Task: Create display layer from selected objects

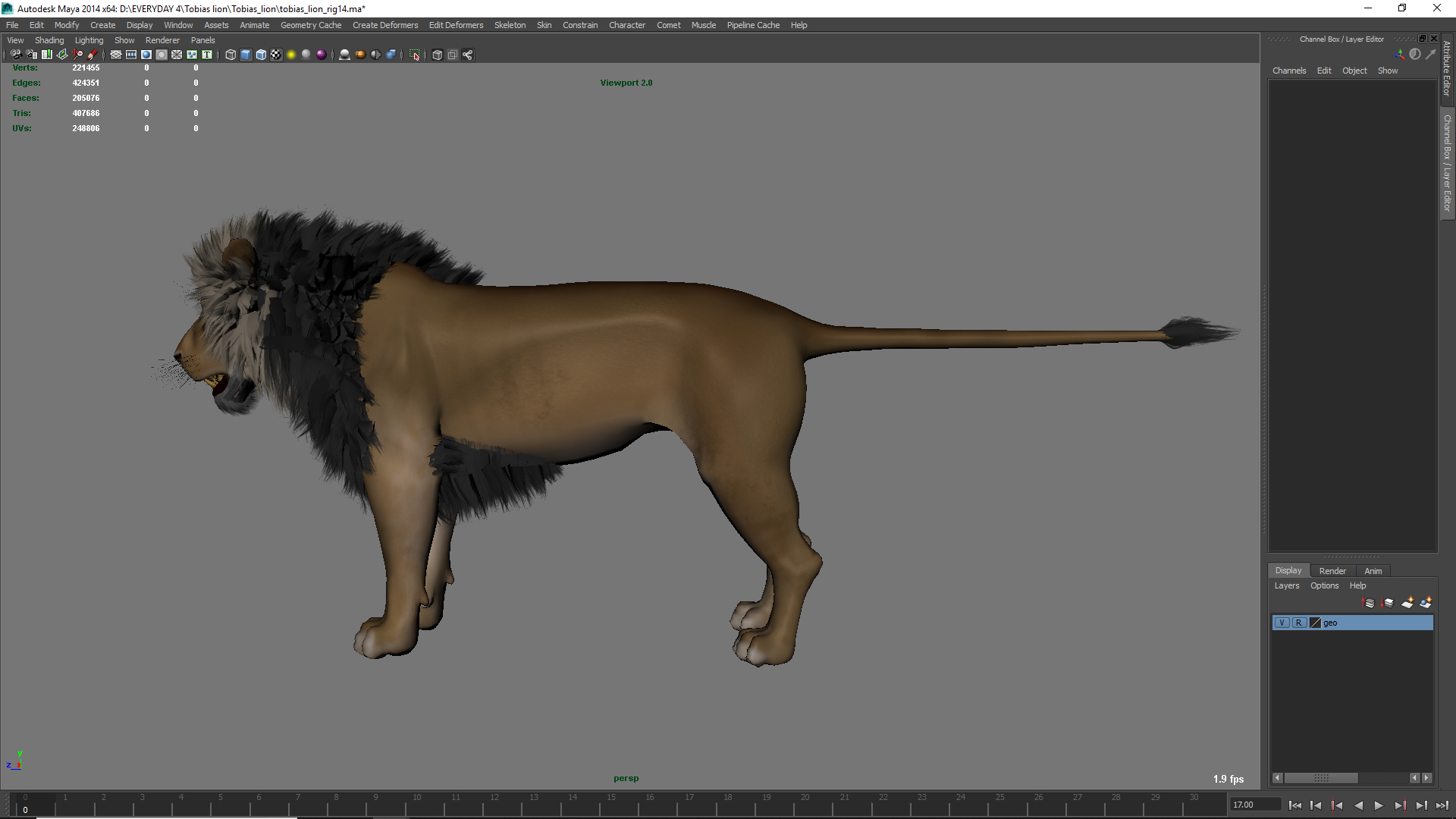Action: (1426, 603)
